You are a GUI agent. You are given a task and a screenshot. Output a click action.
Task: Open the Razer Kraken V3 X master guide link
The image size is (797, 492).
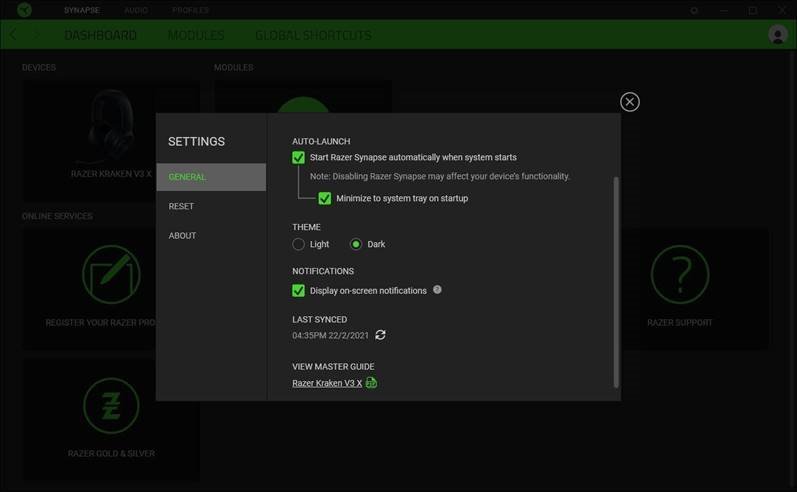(327, 383)
